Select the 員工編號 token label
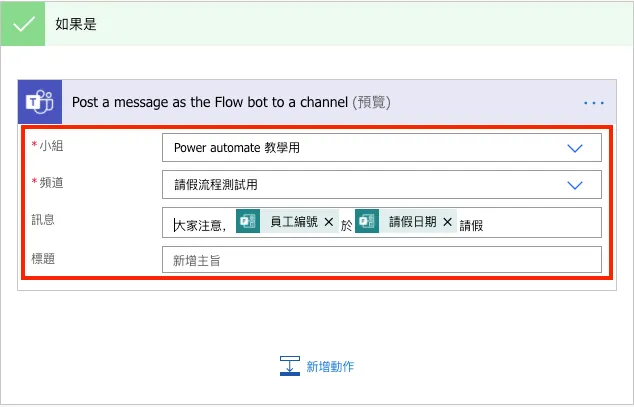 point(294,221)
